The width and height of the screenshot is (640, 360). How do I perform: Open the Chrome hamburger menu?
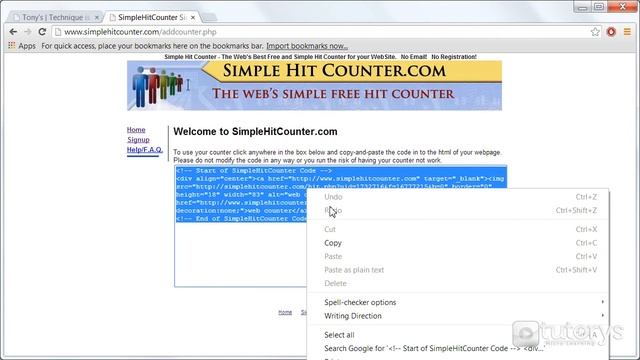click(627, 31)
